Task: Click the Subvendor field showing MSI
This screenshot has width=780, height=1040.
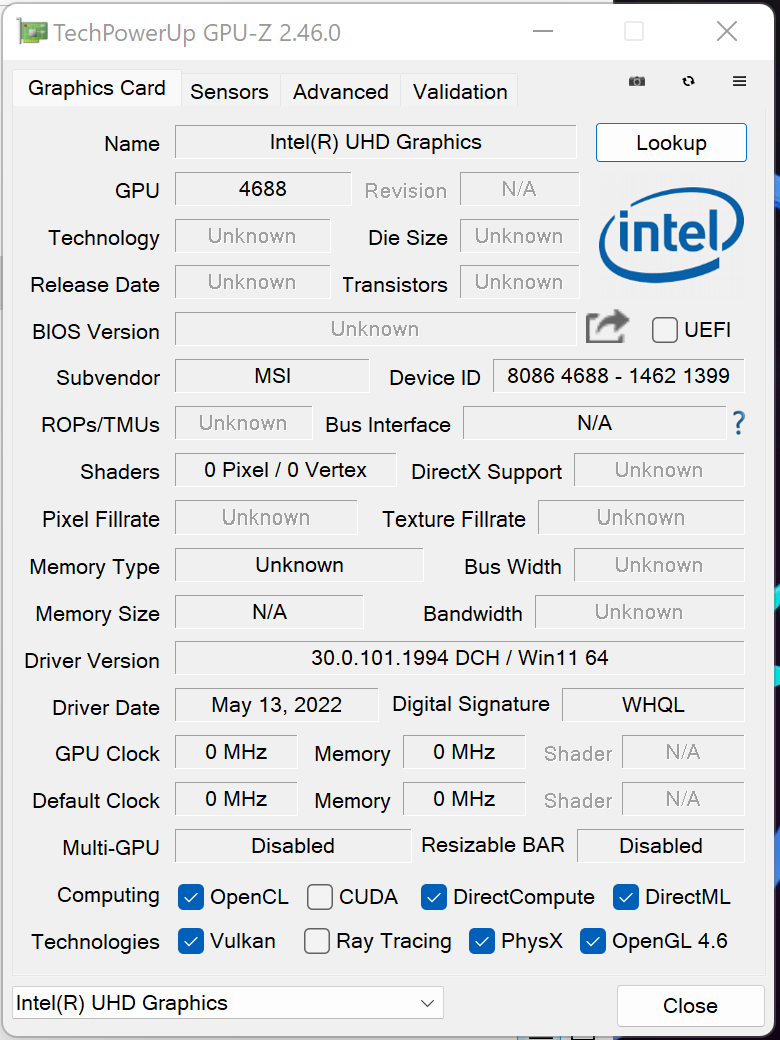Action: [x=272, y=376]
